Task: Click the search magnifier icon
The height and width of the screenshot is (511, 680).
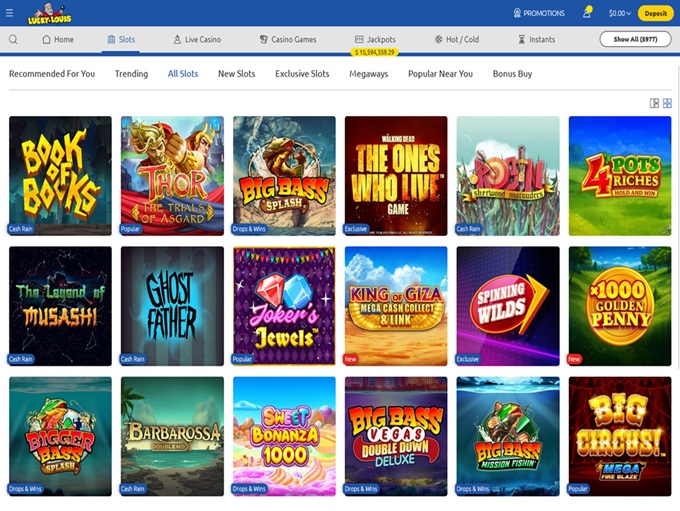Action: [13, 40]
